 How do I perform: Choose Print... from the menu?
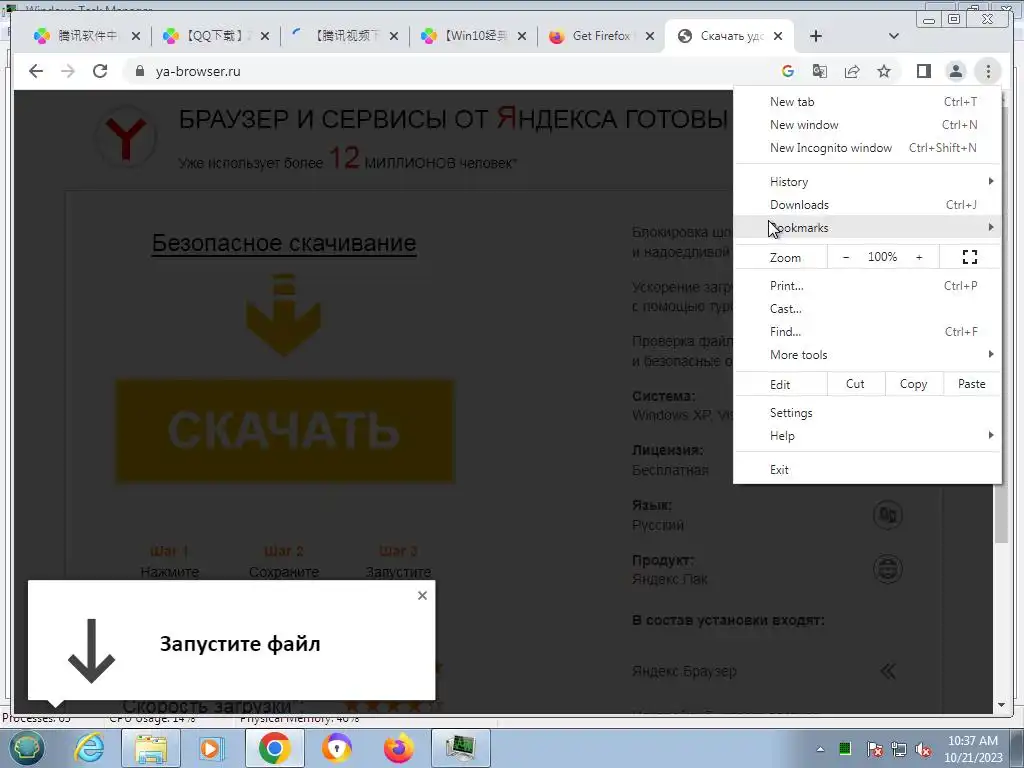[x=867, y=285]
